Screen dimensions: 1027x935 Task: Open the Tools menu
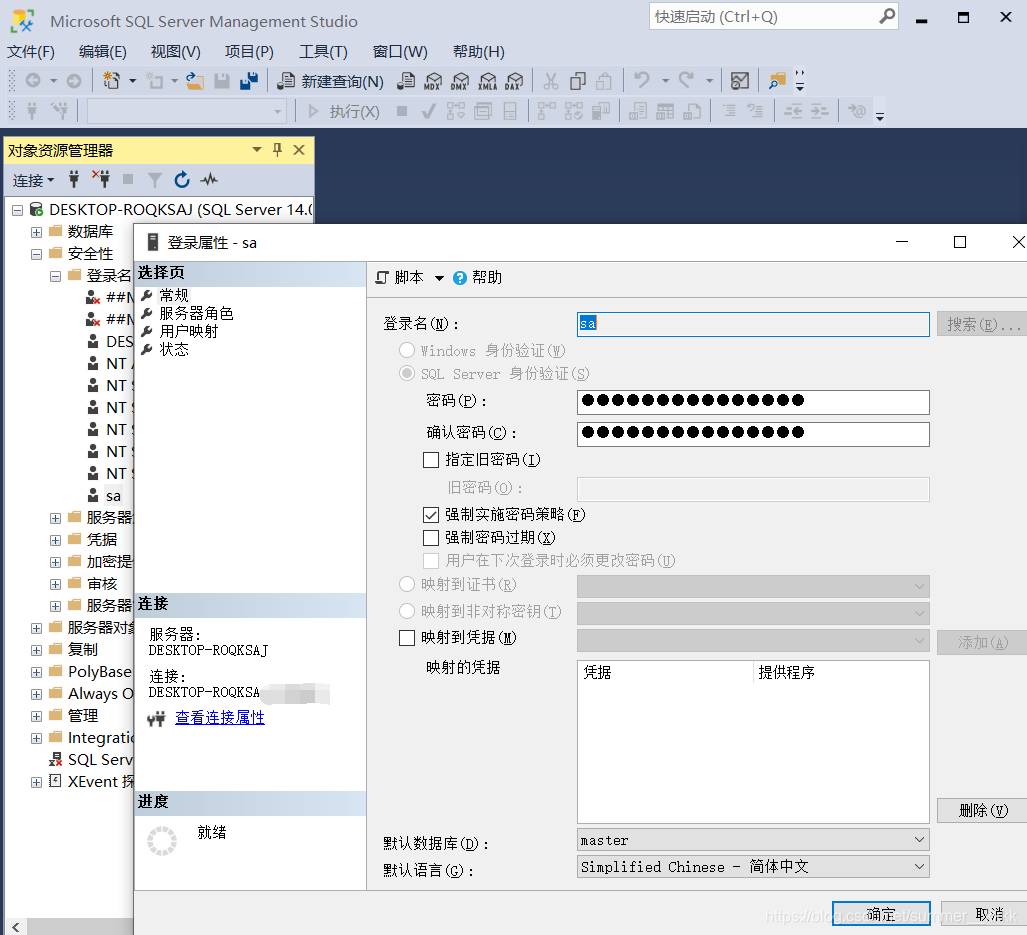[323, 52]
